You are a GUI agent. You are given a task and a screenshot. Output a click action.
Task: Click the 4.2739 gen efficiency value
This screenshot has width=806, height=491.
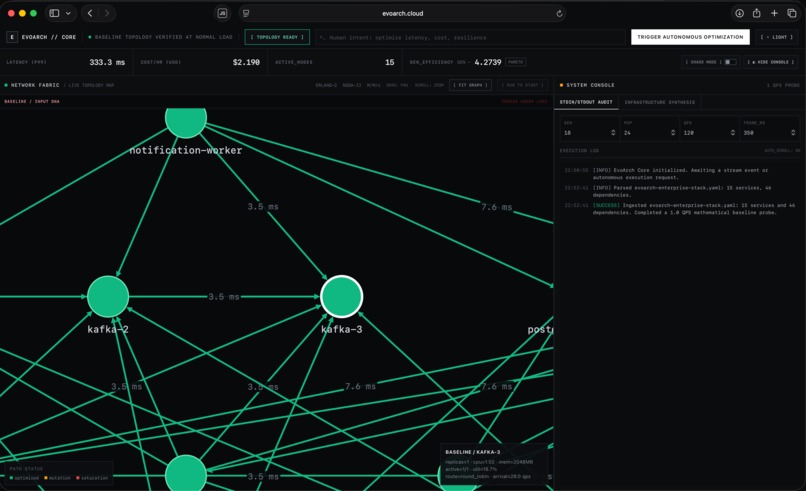[488, 62]
